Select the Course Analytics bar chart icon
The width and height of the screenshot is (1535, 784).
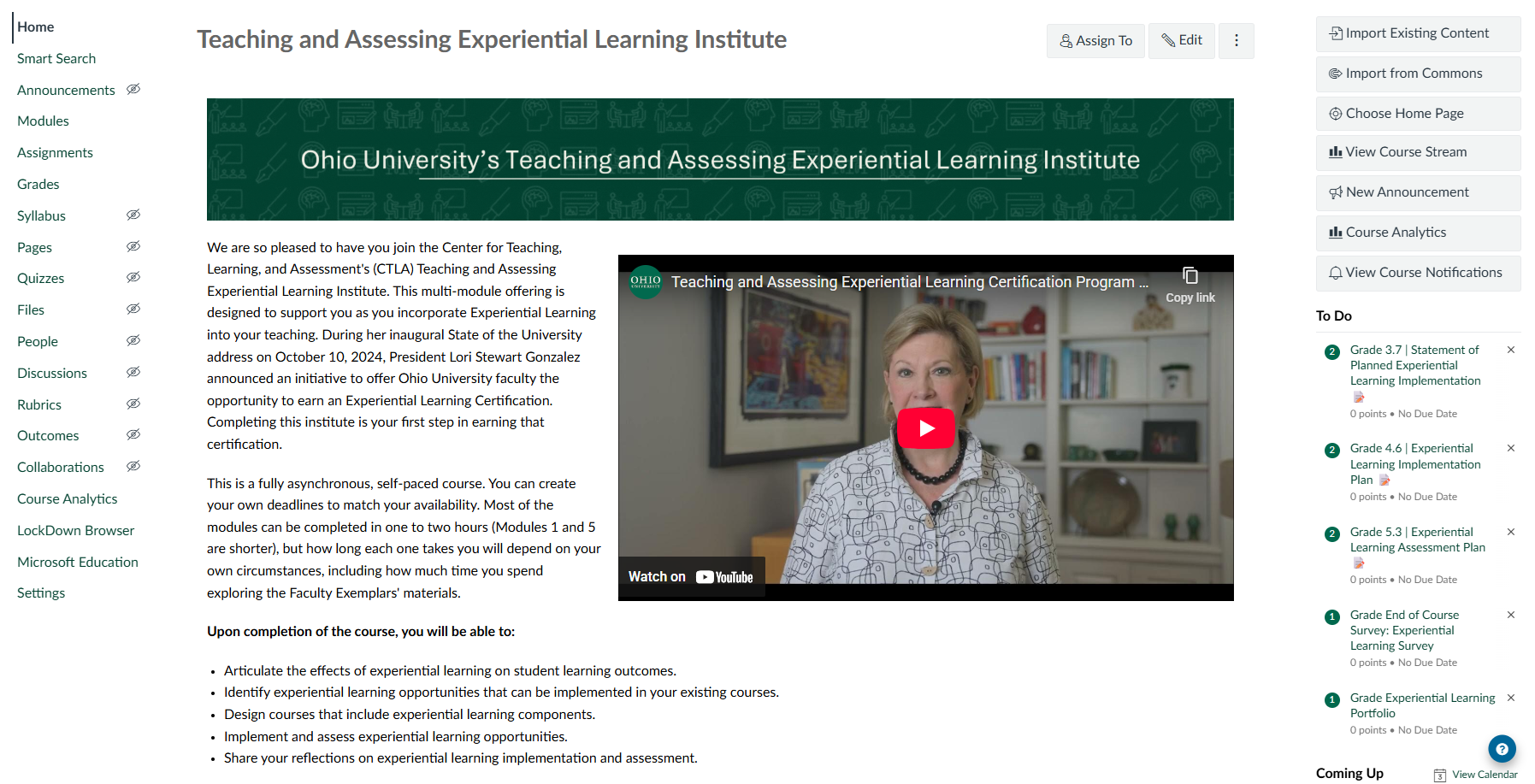1334,232
